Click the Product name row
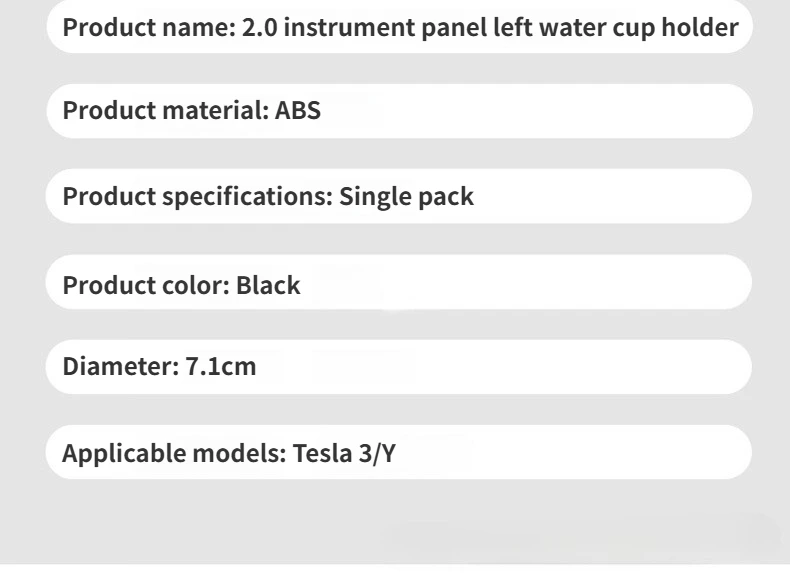This screenshot has width=790, height=573. pos(400,26)
